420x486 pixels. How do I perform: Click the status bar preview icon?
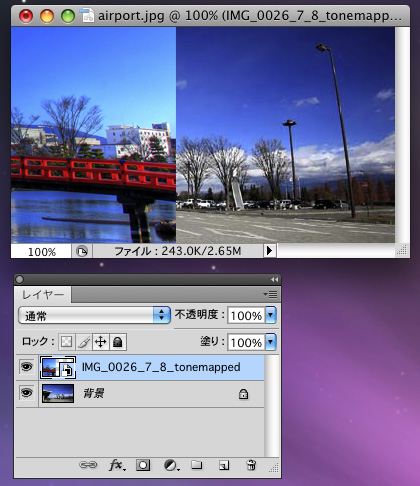(82, 251)
